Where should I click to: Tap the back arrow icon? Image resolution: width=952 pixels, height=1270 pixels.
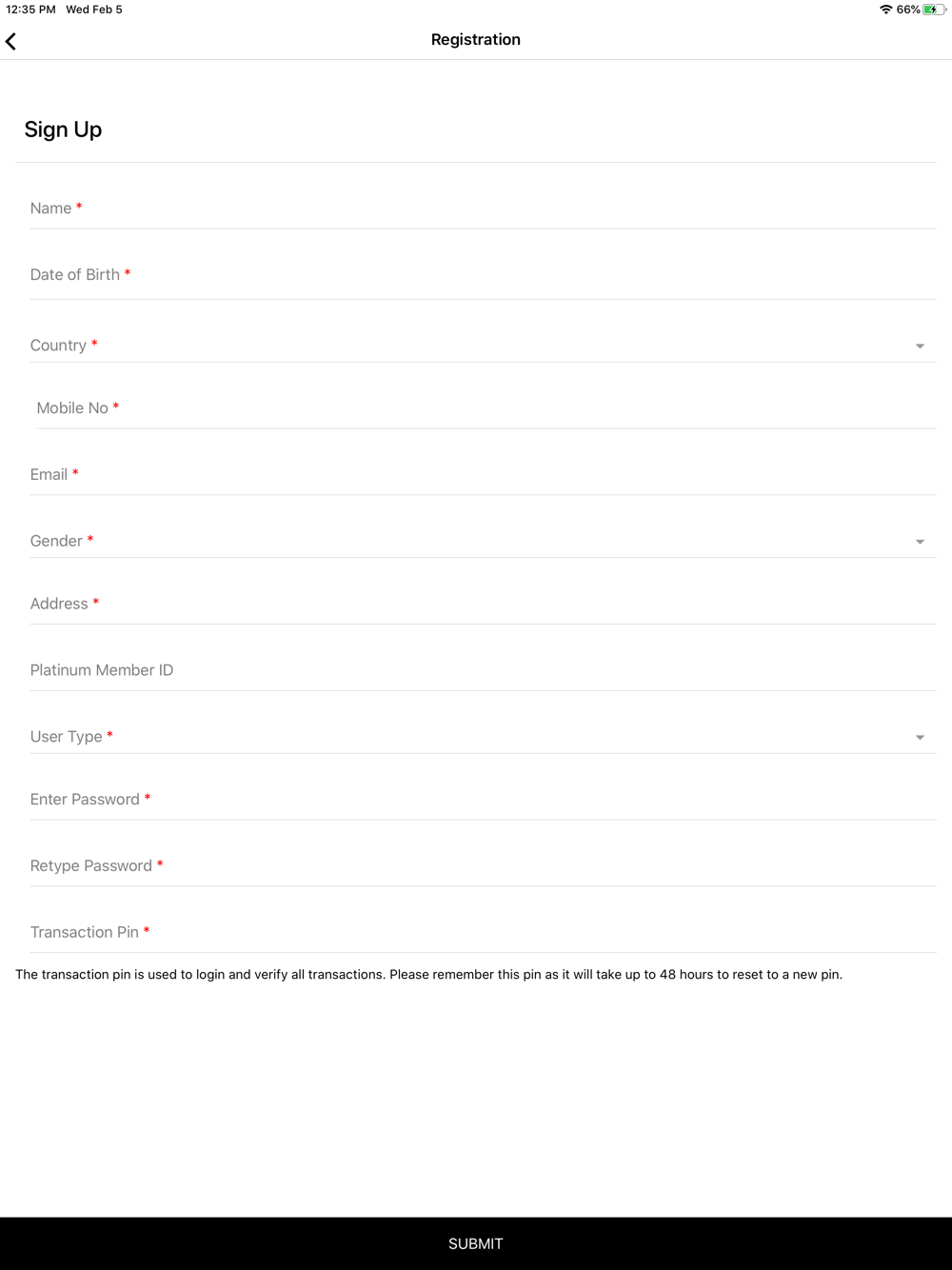click(11, 41)
